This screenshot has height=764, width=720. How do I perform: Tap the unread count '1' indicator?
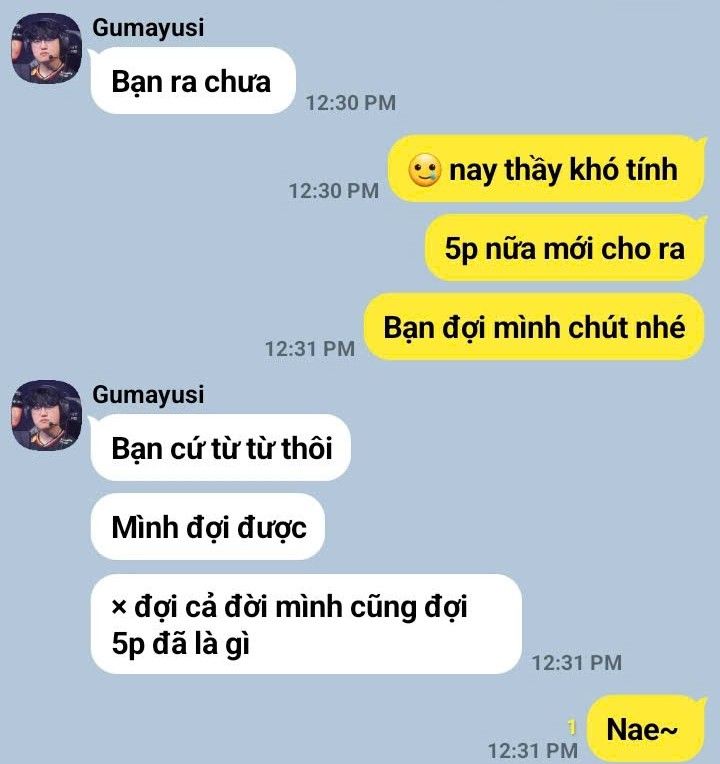tap(573, 728)
